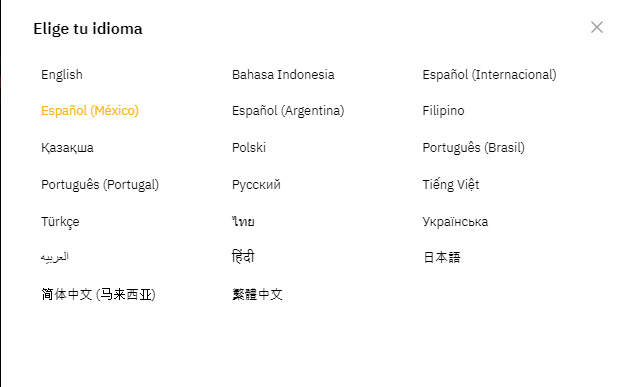Choose Bahasa Indonesia language

tap(283, 74)
